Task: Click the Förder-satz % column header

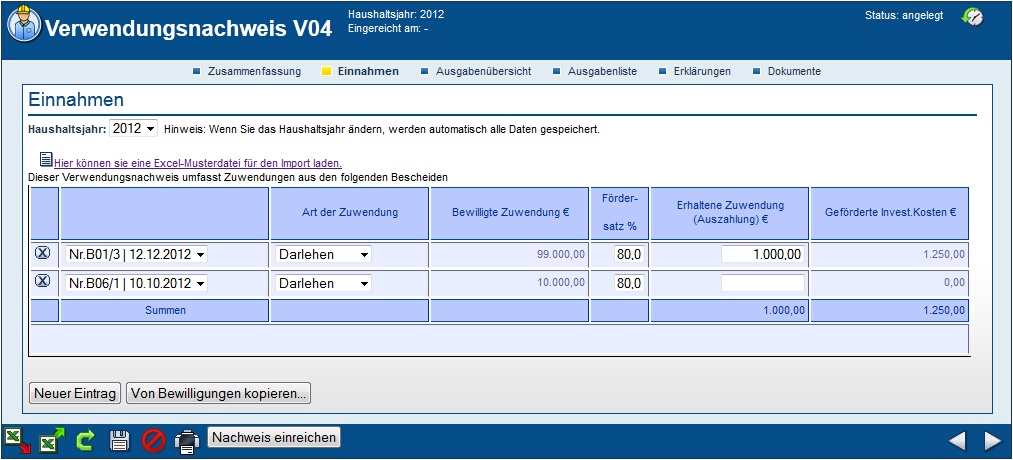Action: click(x=620, y=214)
